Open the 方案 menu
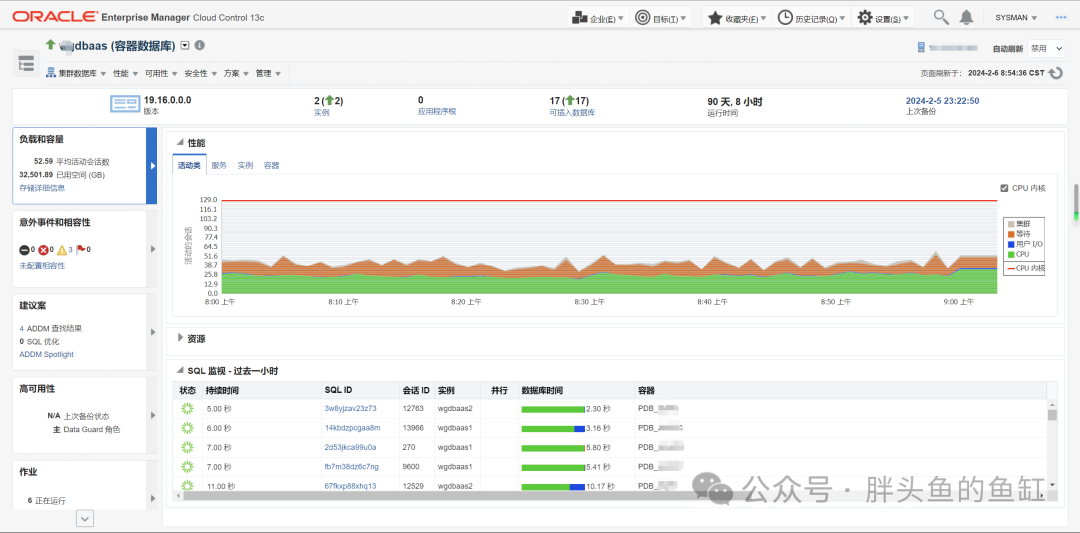 click(x=235, y=73)
